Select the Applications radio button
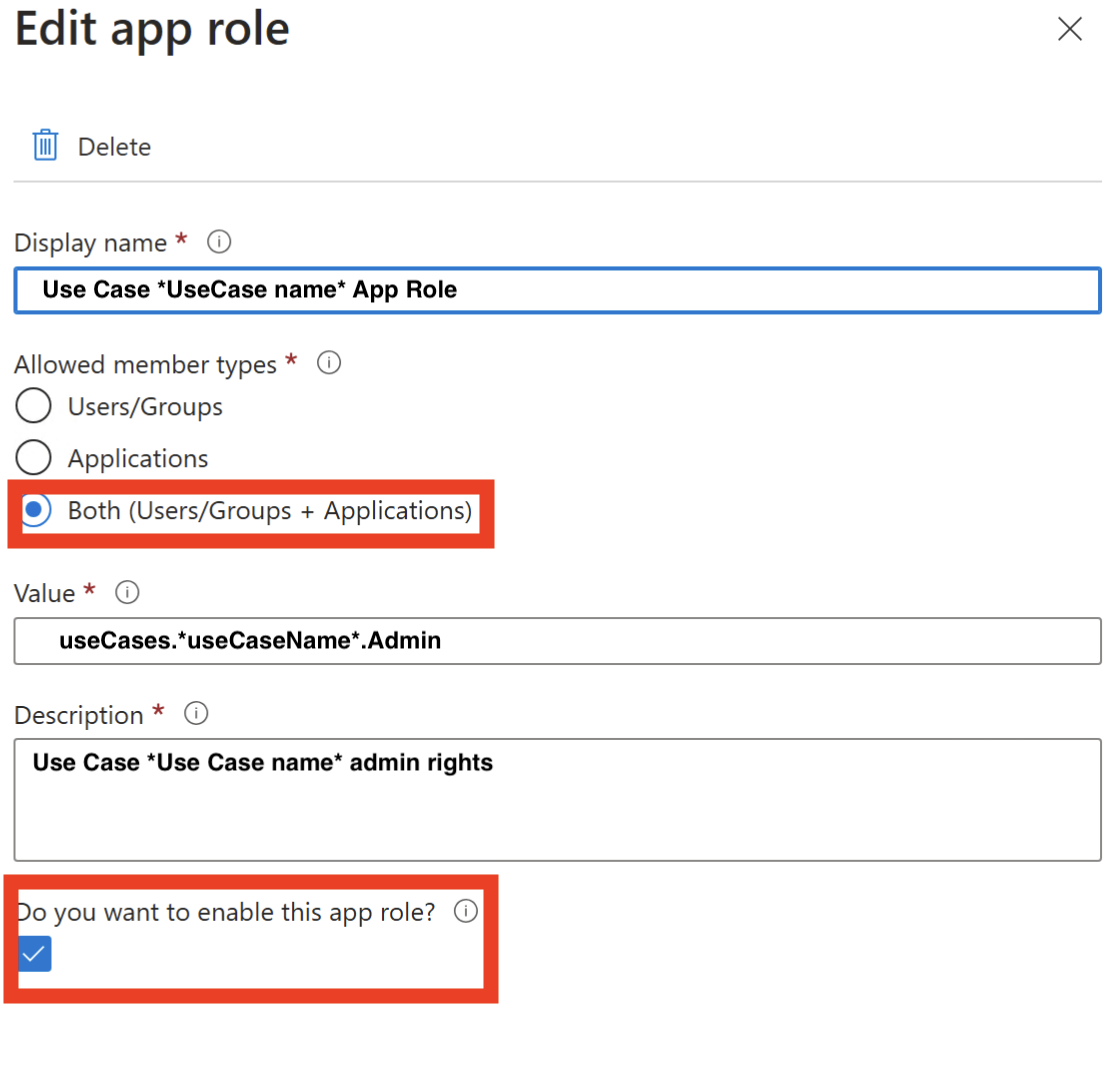The height and width of the screenshot is (1072, 1118). tap(34, 458)
